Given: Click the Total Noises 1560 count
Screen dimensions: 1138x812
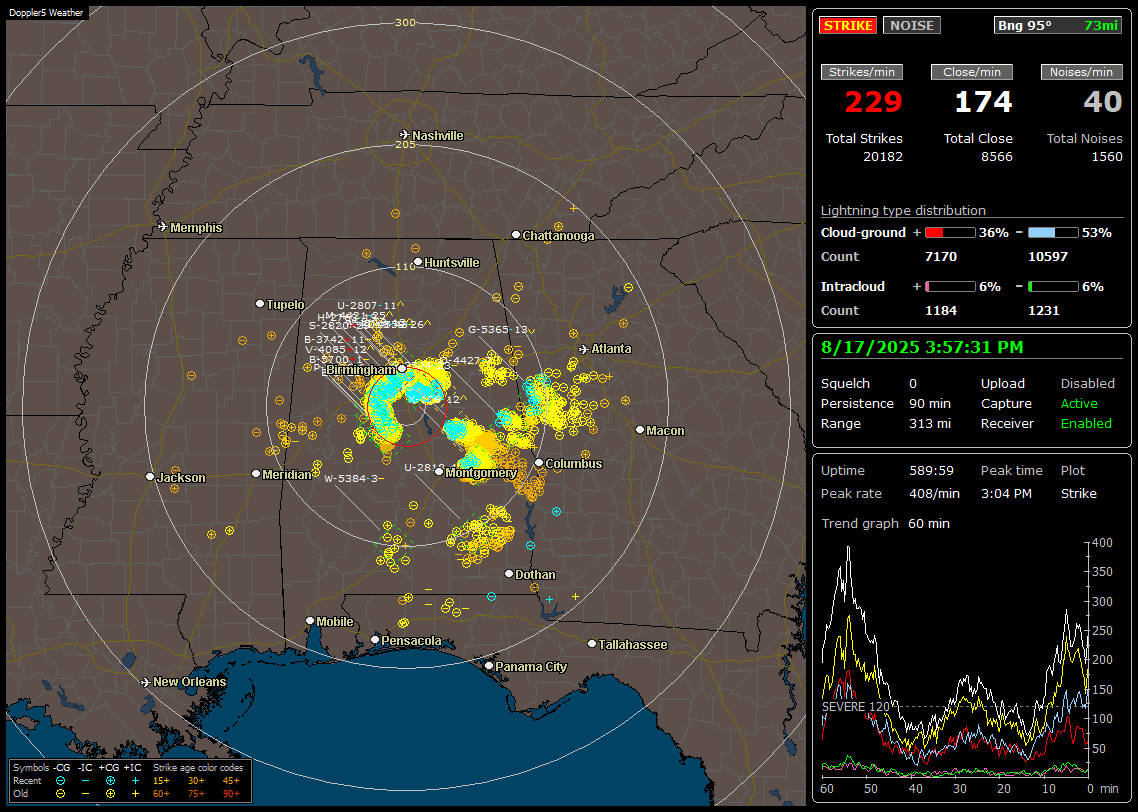Looking at the screenshot, I should [x=1107, y=157].
